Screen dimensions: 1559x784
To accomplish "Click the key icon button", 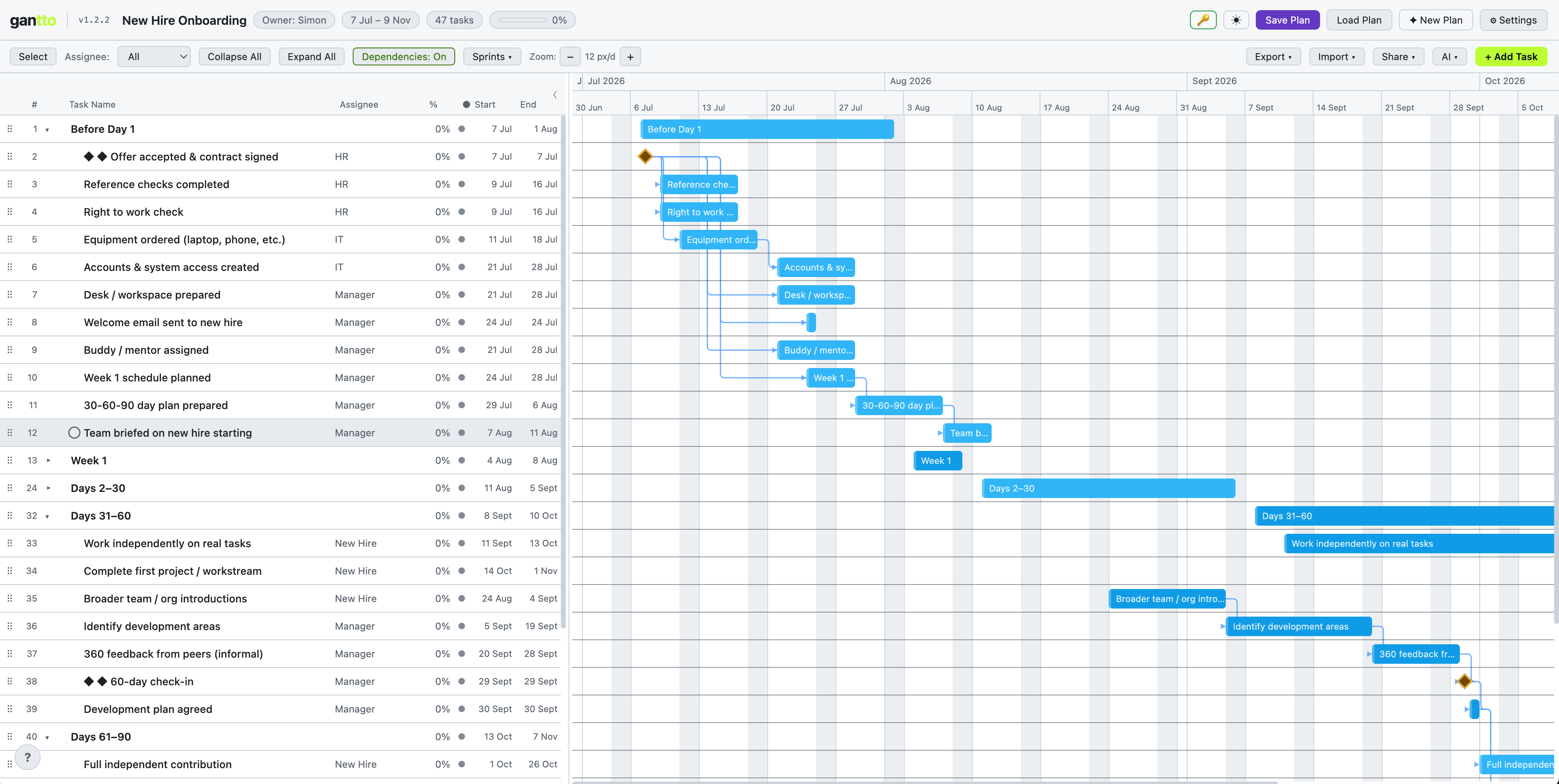I will pos(1203,20).
